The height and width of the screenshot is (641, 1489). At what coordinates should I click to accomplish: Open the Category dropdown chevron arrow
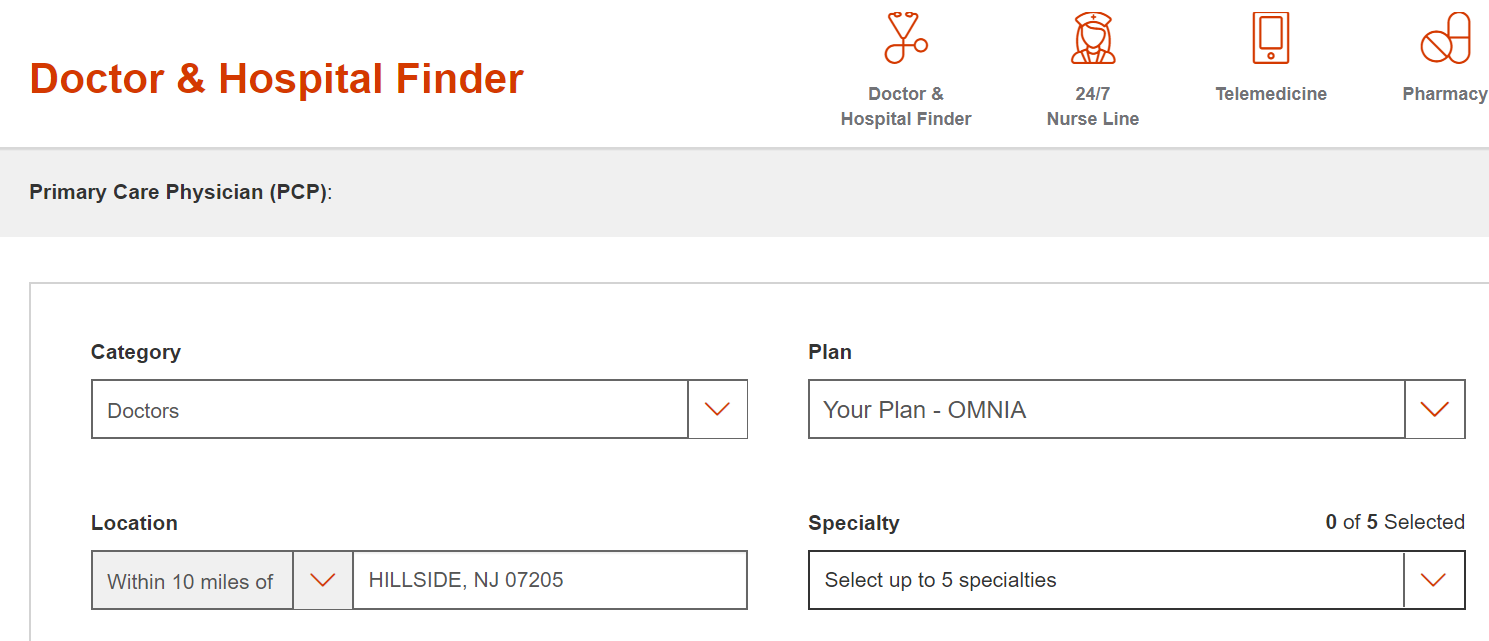(x=717, y=409)
